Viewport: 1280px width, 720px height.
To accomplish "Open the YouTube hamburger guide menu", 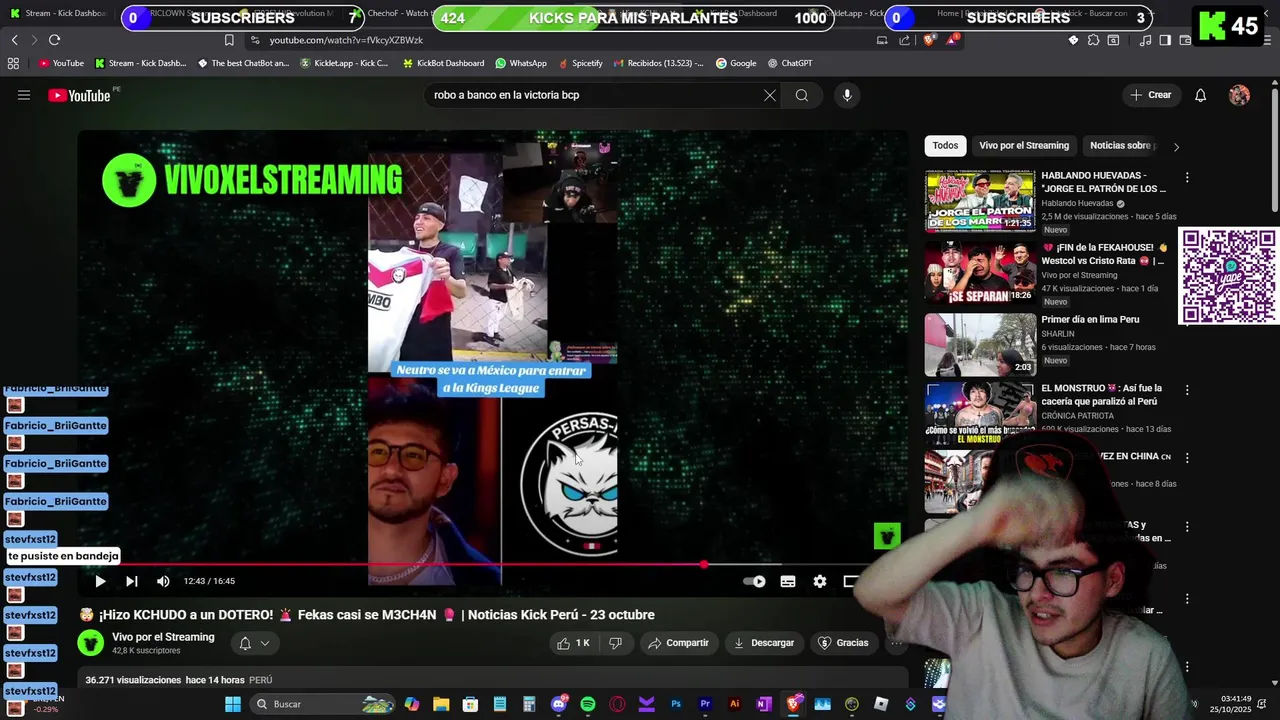I will (24, 95).
